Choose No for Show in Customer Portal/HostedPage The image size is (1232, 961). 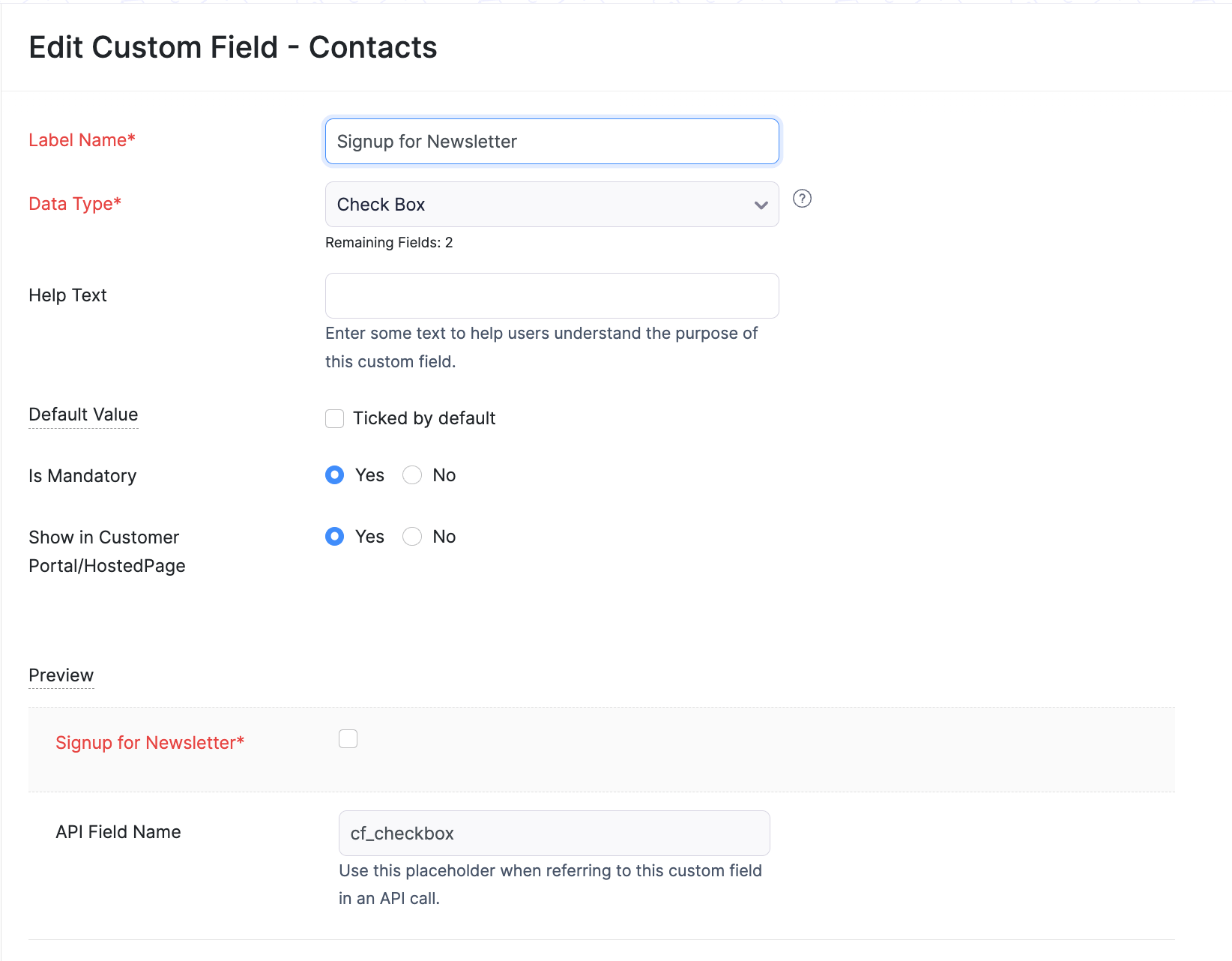(411, 536)
